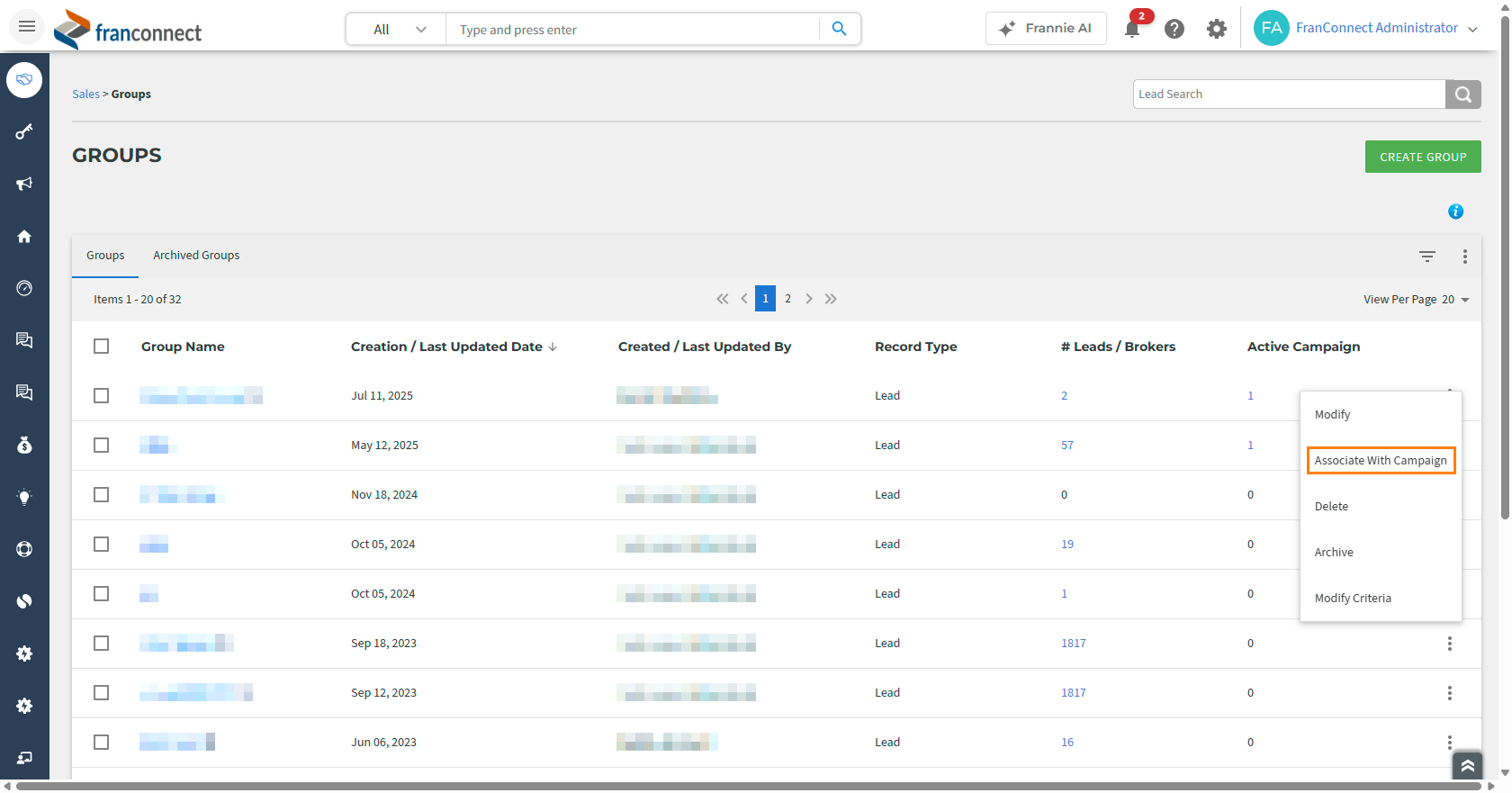Click the vertical page scrollbar

tap(1505, 267)
